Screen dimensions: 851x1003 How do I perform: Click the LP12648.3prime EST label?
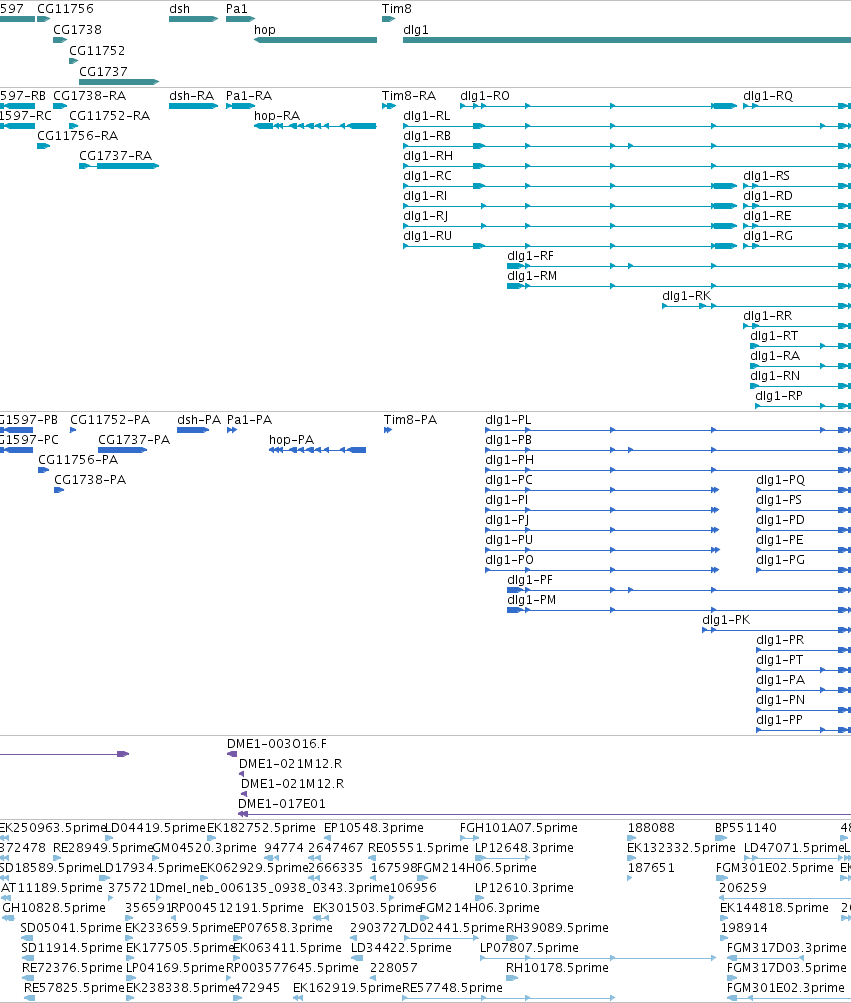coord(524,848)
